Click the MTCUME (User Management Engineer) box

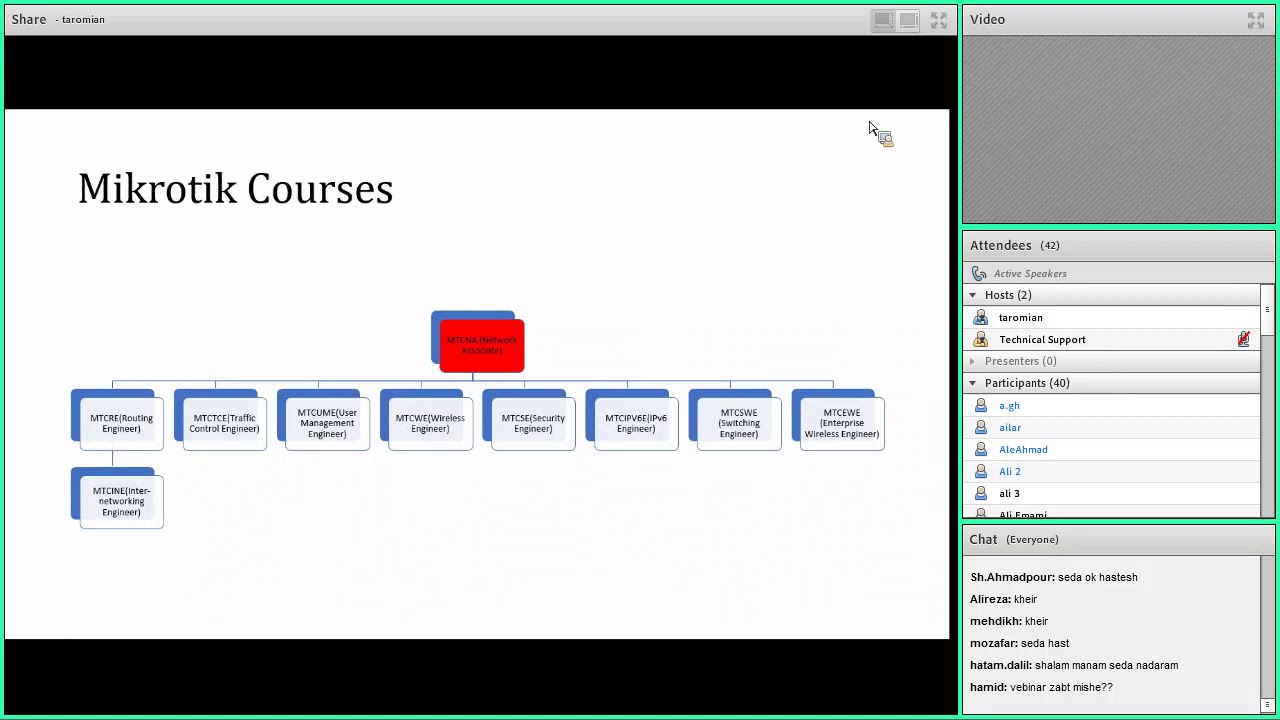point(327,423)
